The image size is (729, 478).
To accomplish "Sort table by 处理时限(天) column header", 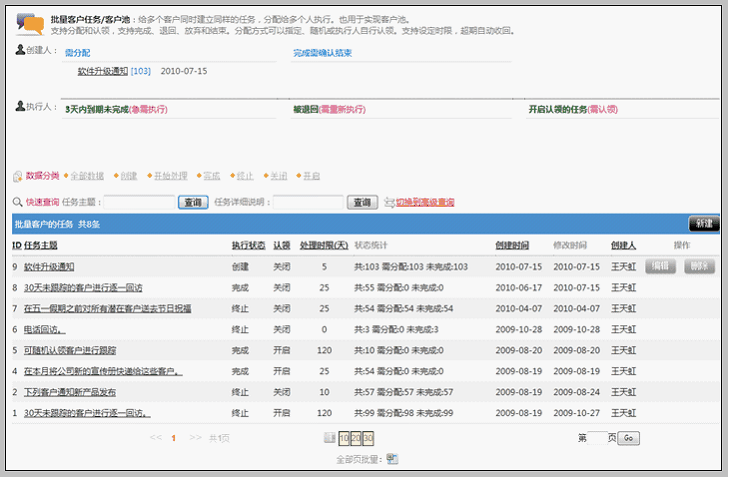I will click(324, 245).
